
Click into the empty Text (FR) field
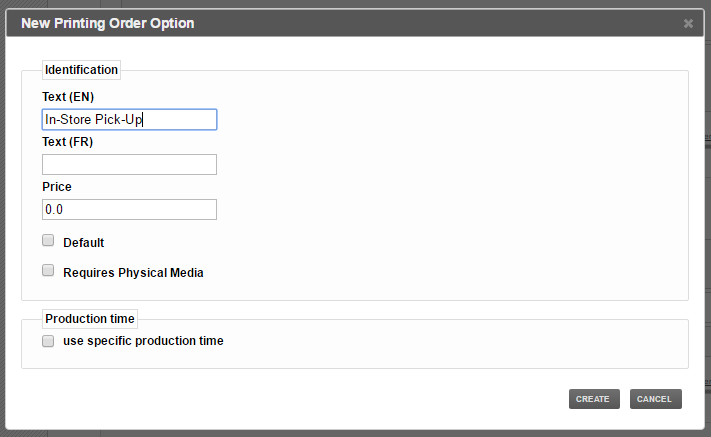click(x=129, y=165)
